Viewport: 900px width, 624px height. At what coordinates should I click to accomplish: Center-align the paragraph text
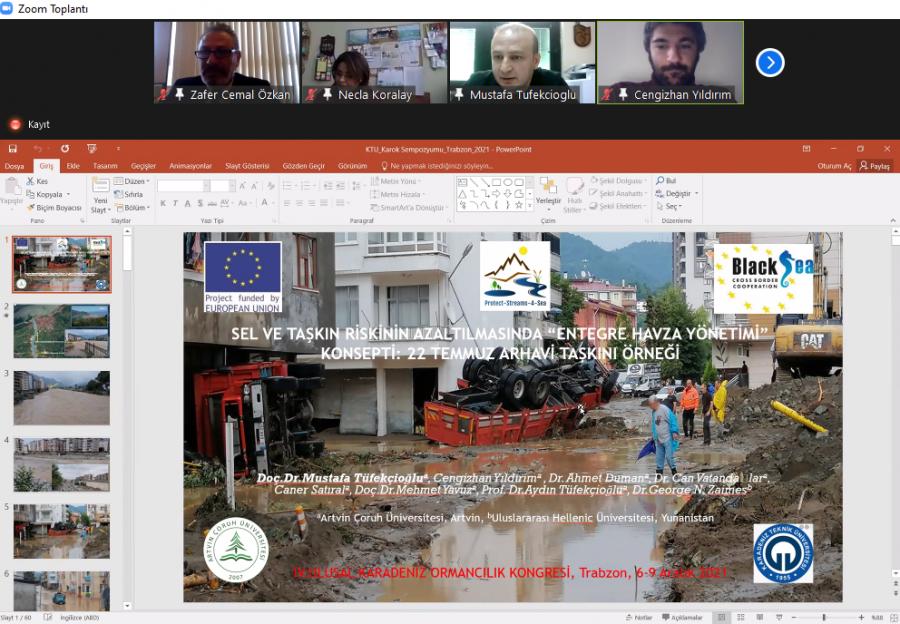(299, 203)
